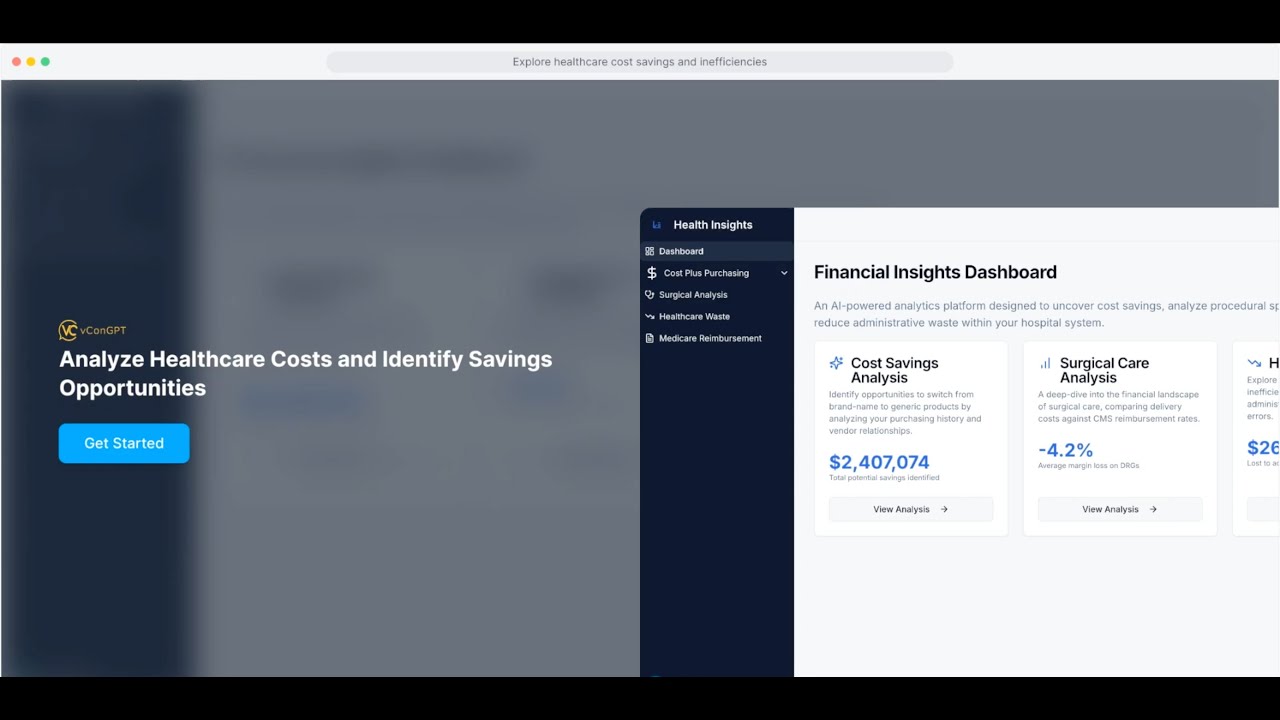Click the Health Insights logo icon
The height and width of the screenshot is (720, 1280).
click(657, 225)
